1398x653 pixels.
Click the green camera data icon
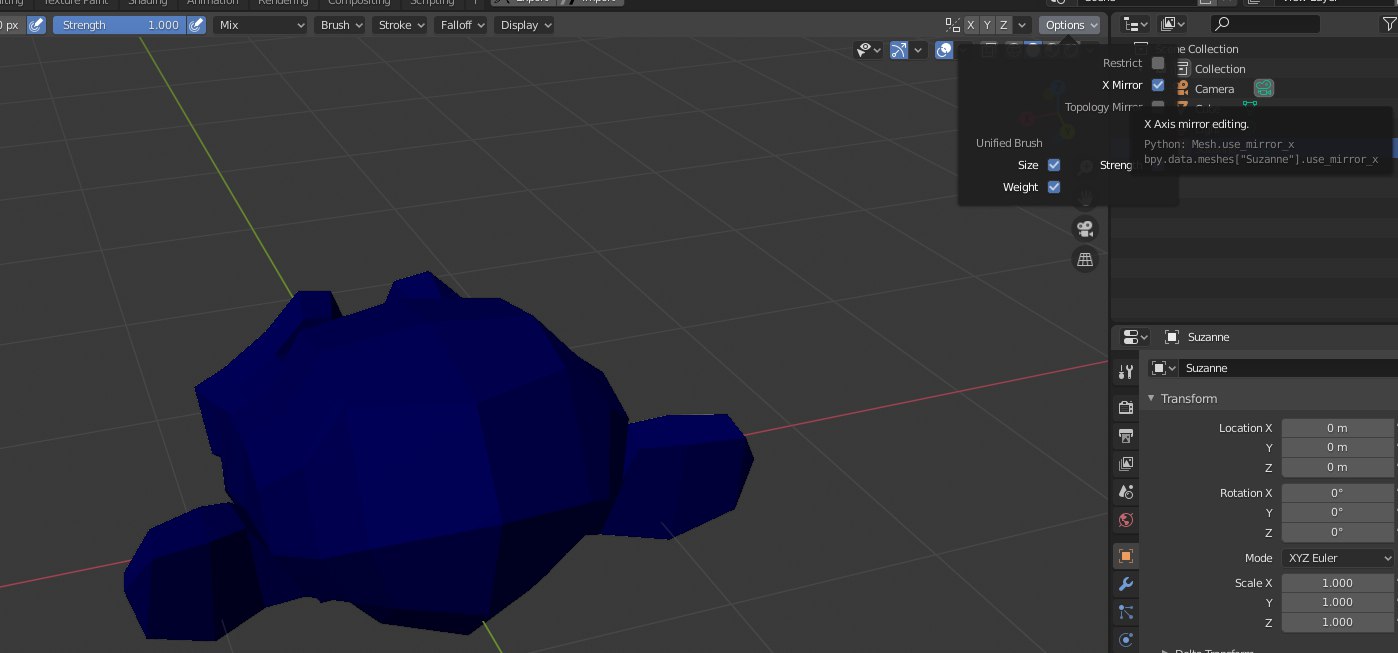(1264, 89)
